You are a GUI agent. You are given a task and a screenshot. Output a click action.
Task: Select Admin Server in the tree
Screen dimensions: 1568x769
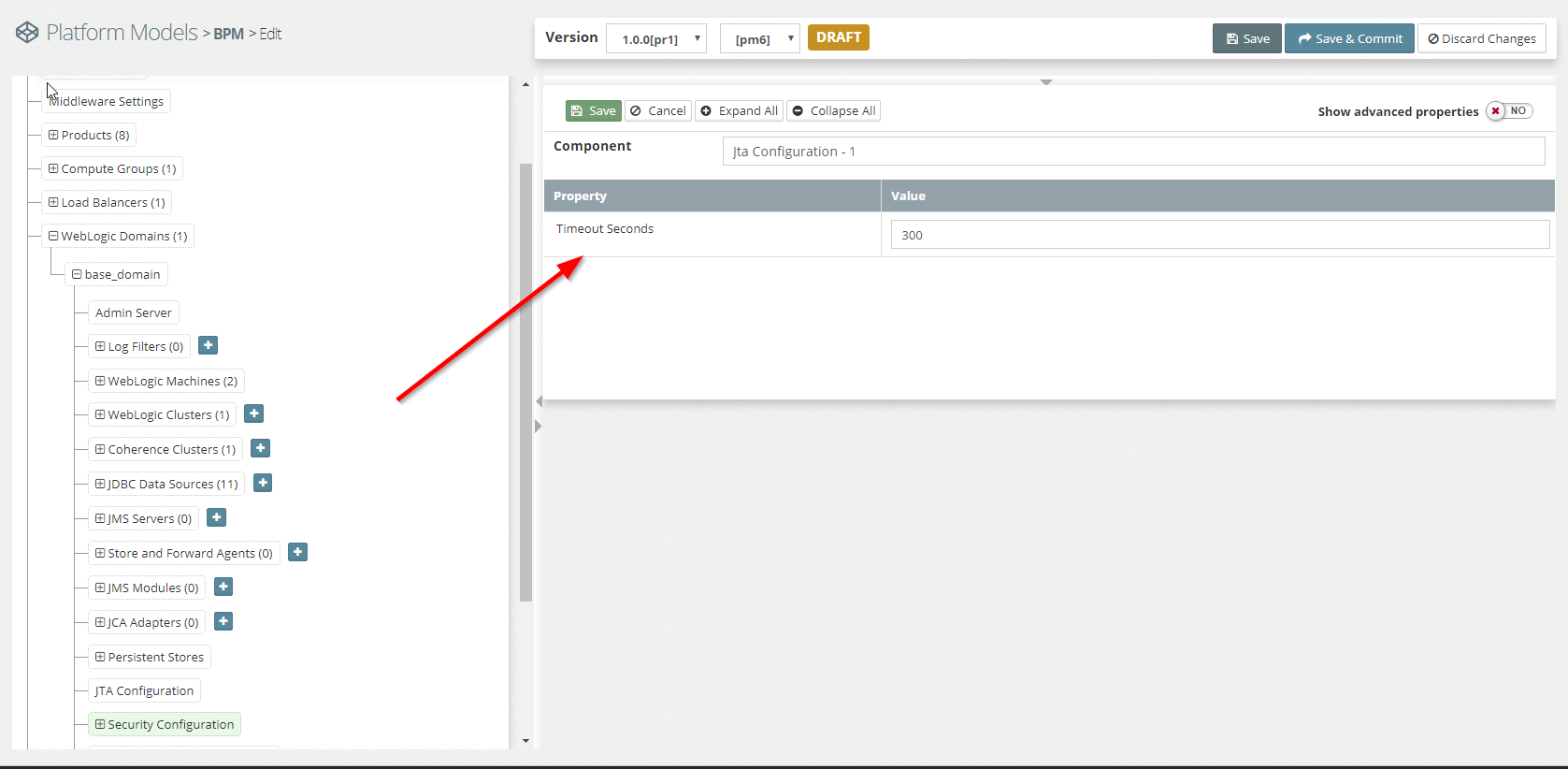point(133,312)
